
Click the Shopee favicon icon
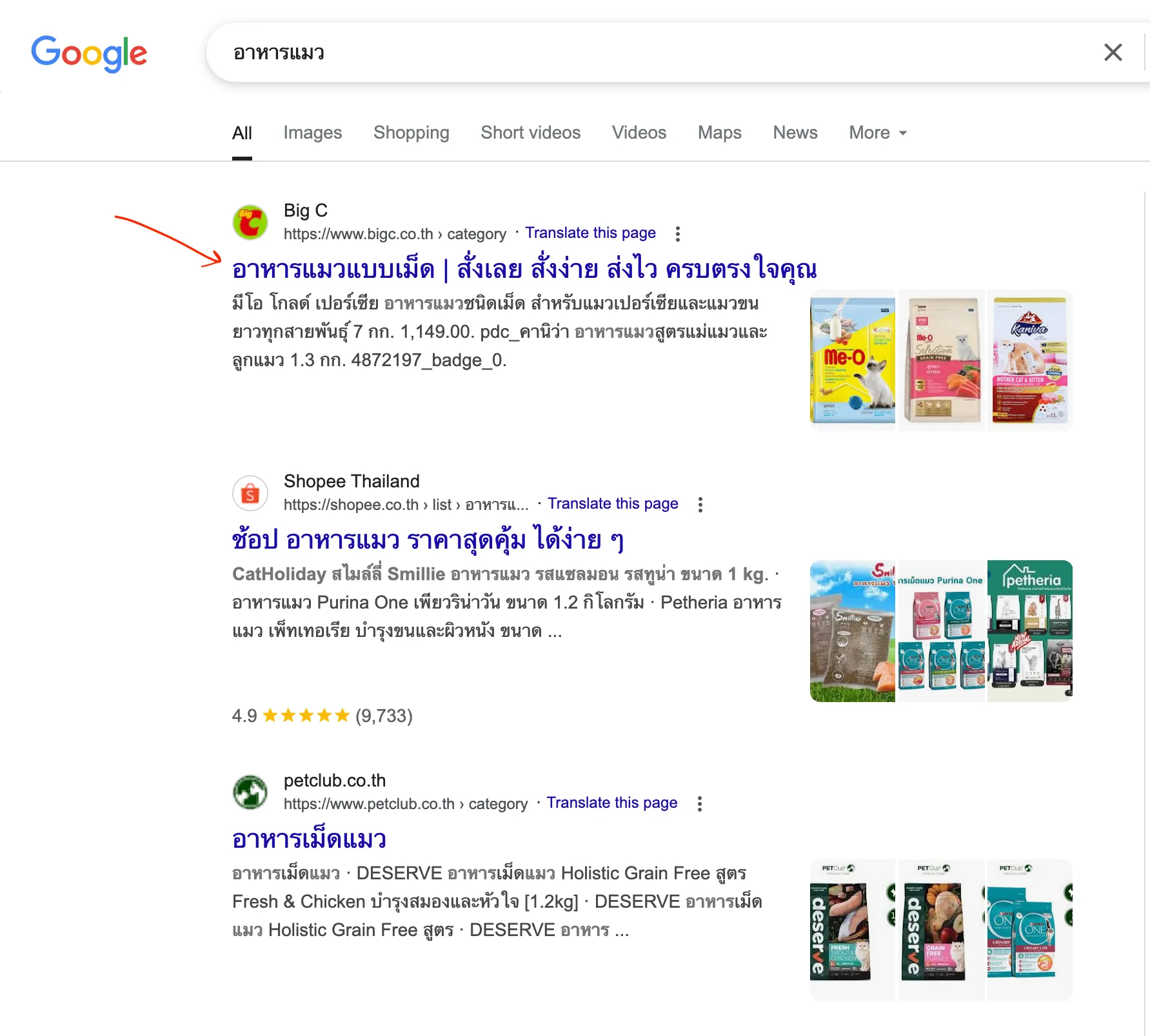250,493
